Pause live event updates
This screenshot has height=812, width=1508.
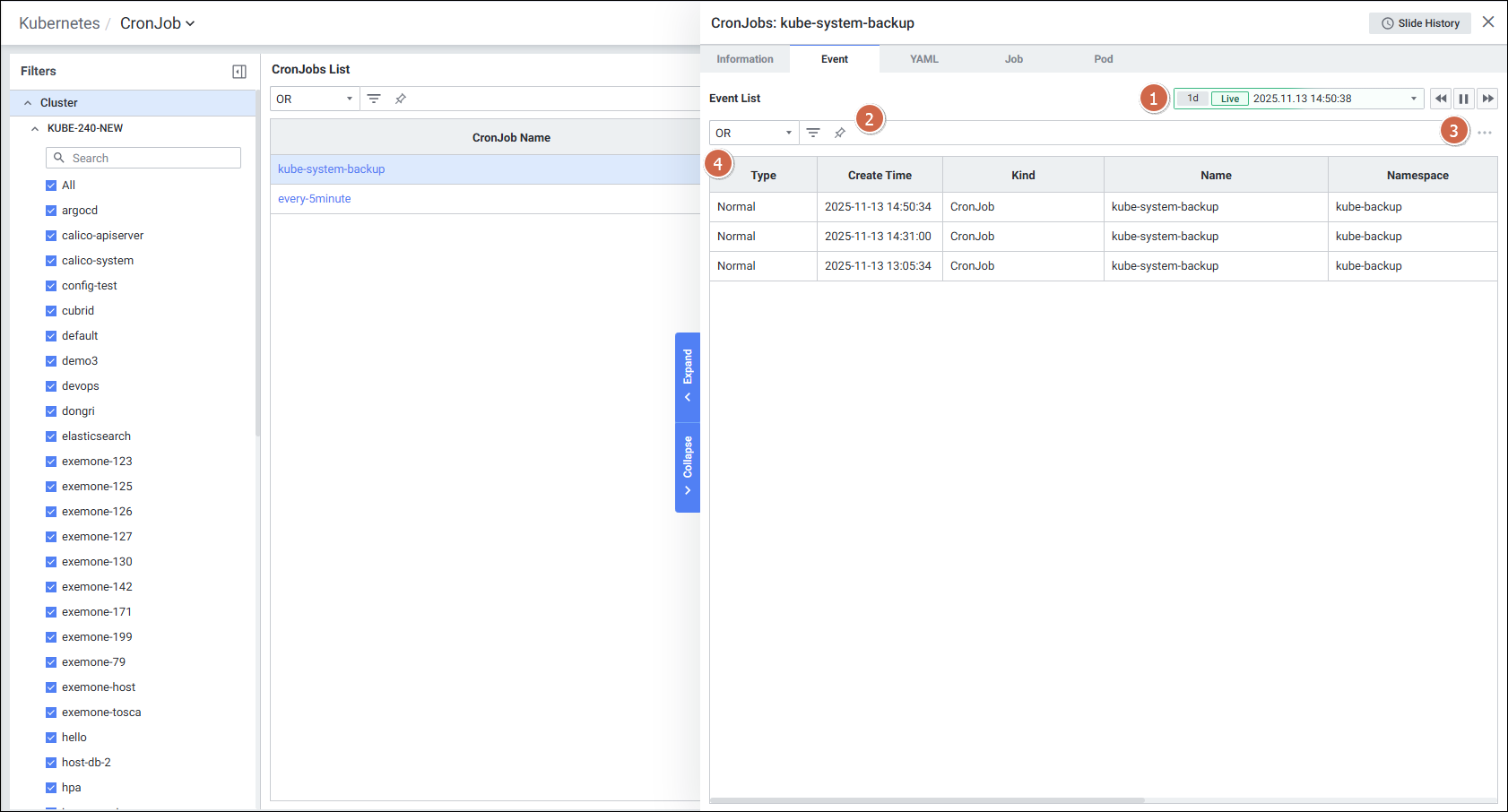tap(1464, 99)
